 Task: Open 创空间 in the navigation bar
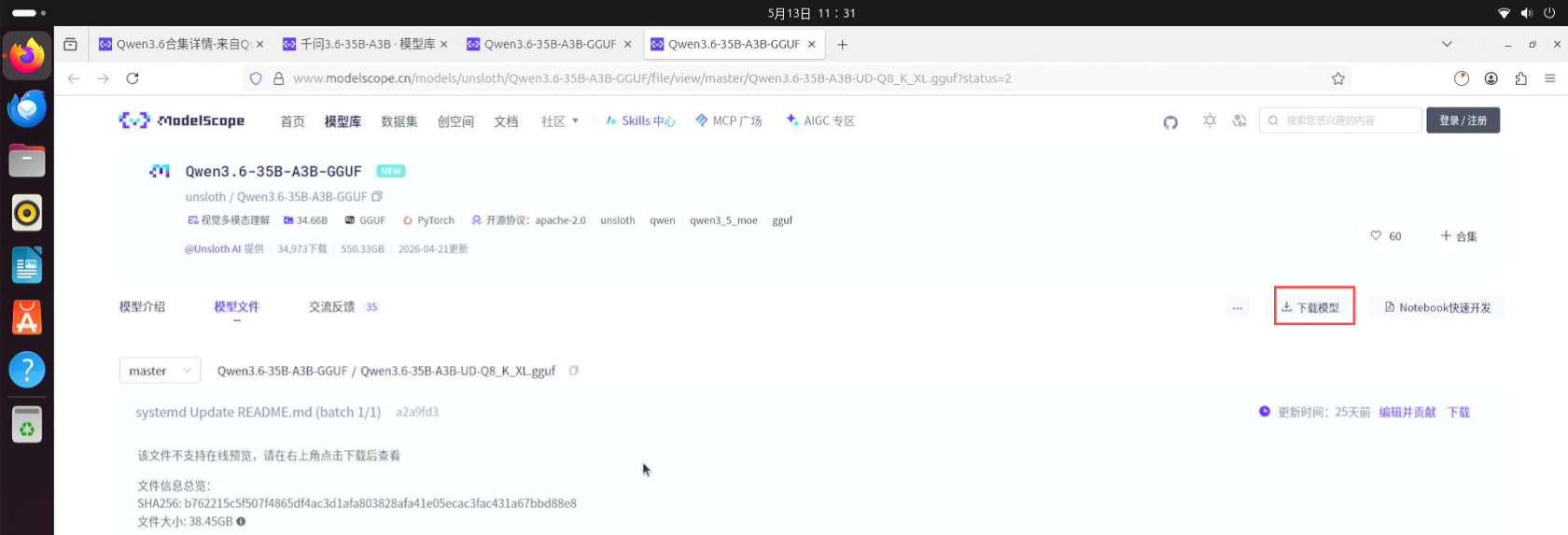coord(455,121)
